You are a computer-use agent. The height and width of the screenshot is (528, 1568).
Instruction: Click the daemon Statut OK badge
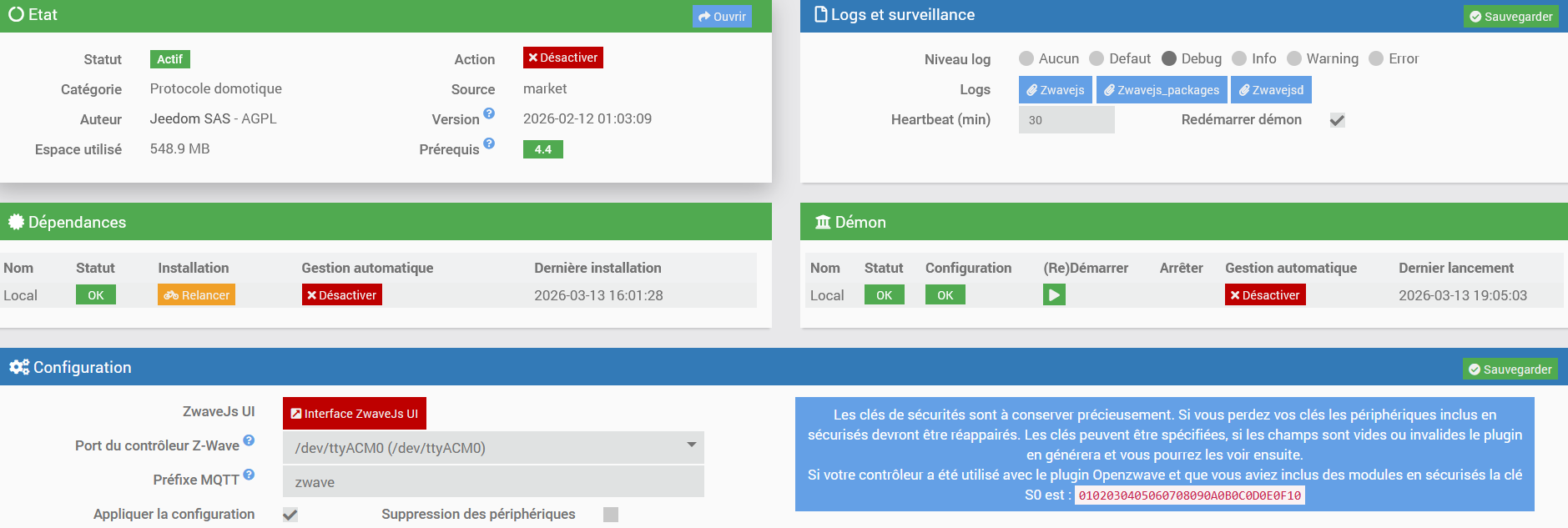tap(885, 295)
